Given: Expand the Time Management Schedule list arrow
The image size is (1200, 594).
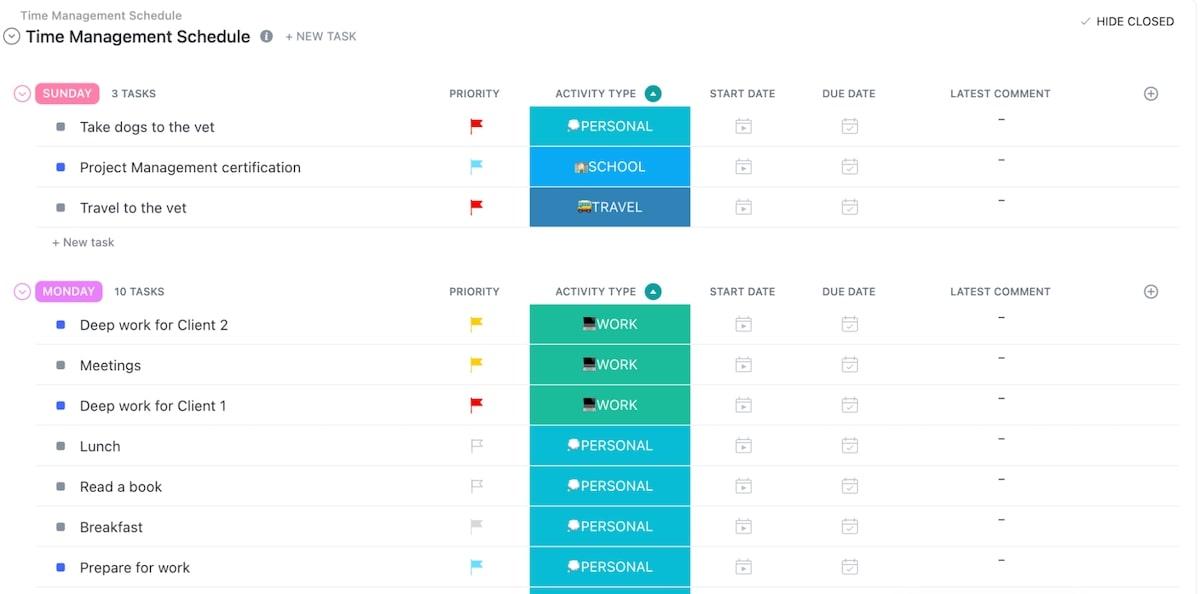Looking at the screenshot, I should click(12, 36).
